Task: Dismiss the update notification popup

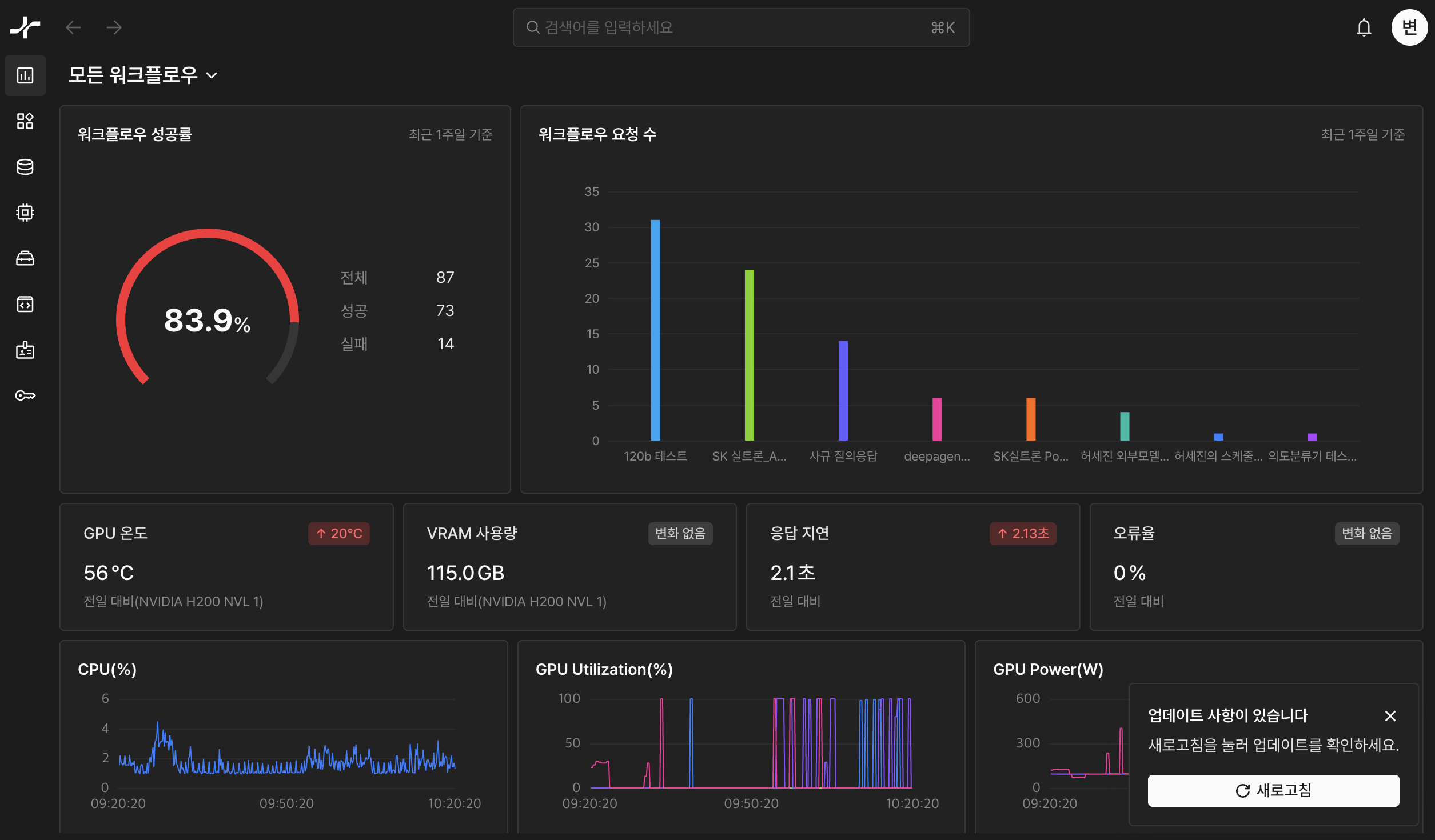Action: [1390, 715]
